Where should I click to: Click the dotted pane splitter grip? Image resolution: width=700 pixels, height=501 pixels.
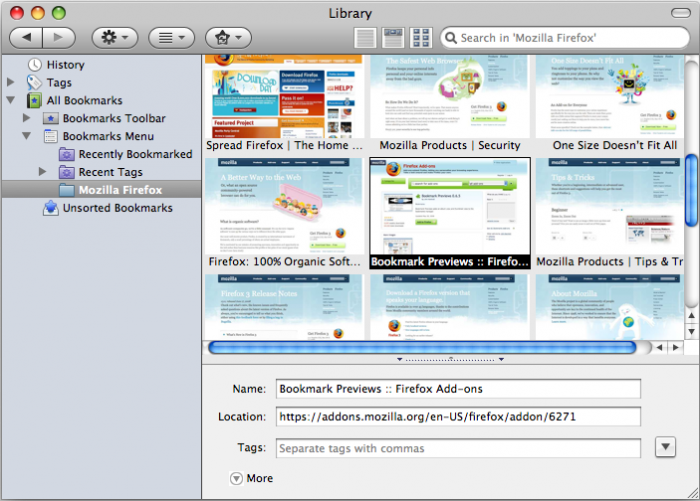tap(450, 359)
